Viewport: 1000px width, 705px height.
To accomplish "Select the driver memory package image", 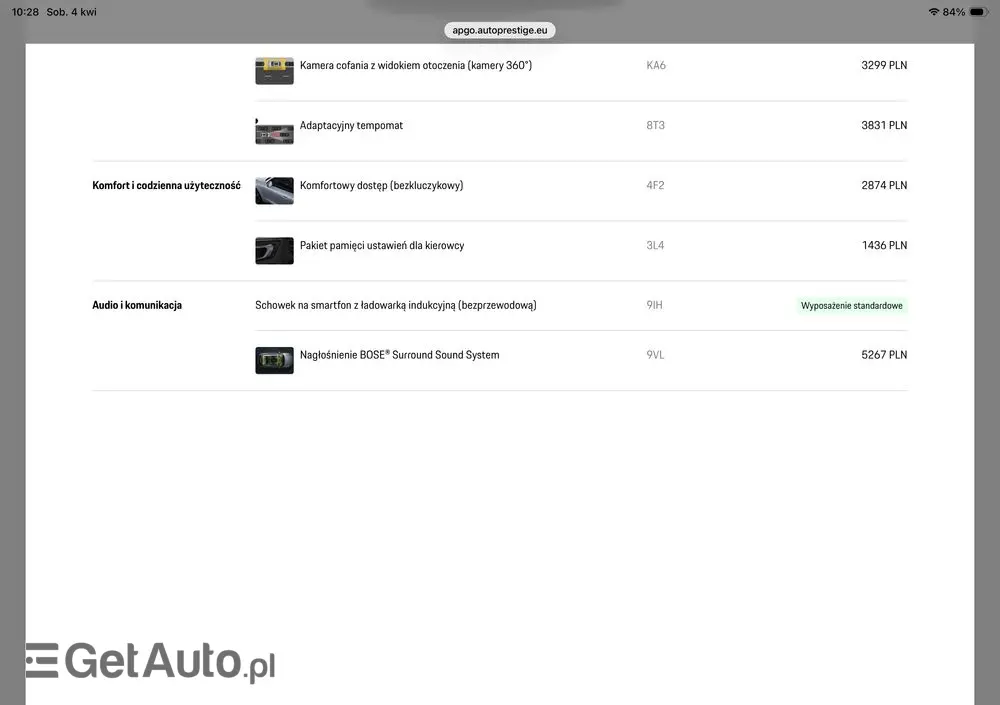I will [274, 250].
